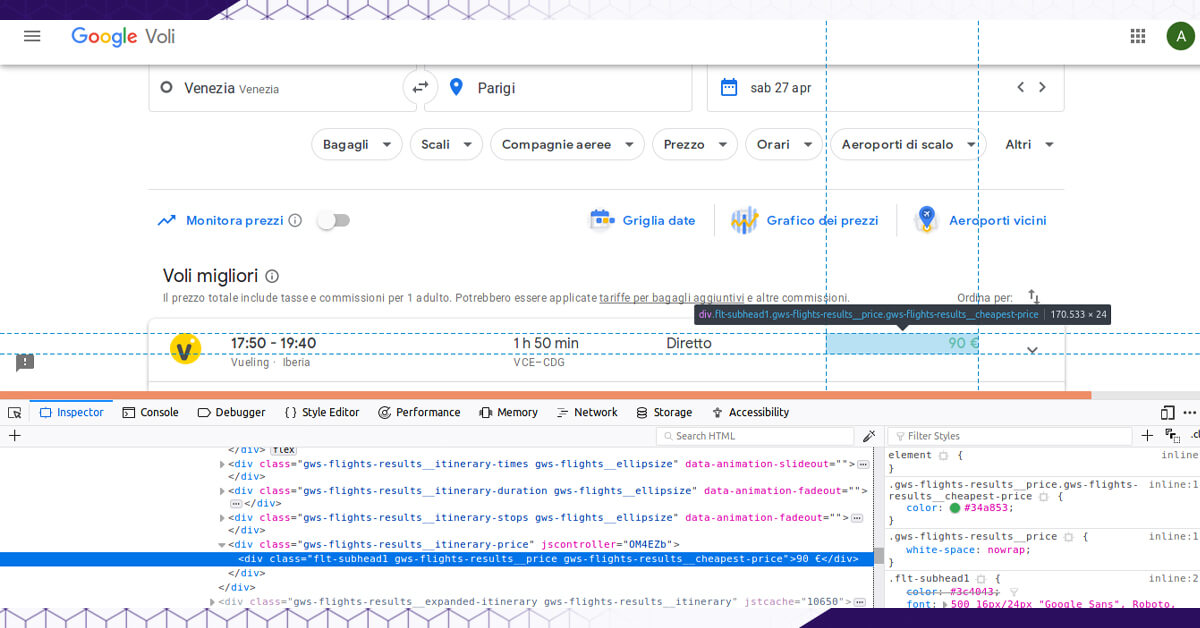Image resolution: width=1200 pixels, height=628 pixels.
Task: Expand the expanded-itinerary div node
Action: (x=213, y=601)
